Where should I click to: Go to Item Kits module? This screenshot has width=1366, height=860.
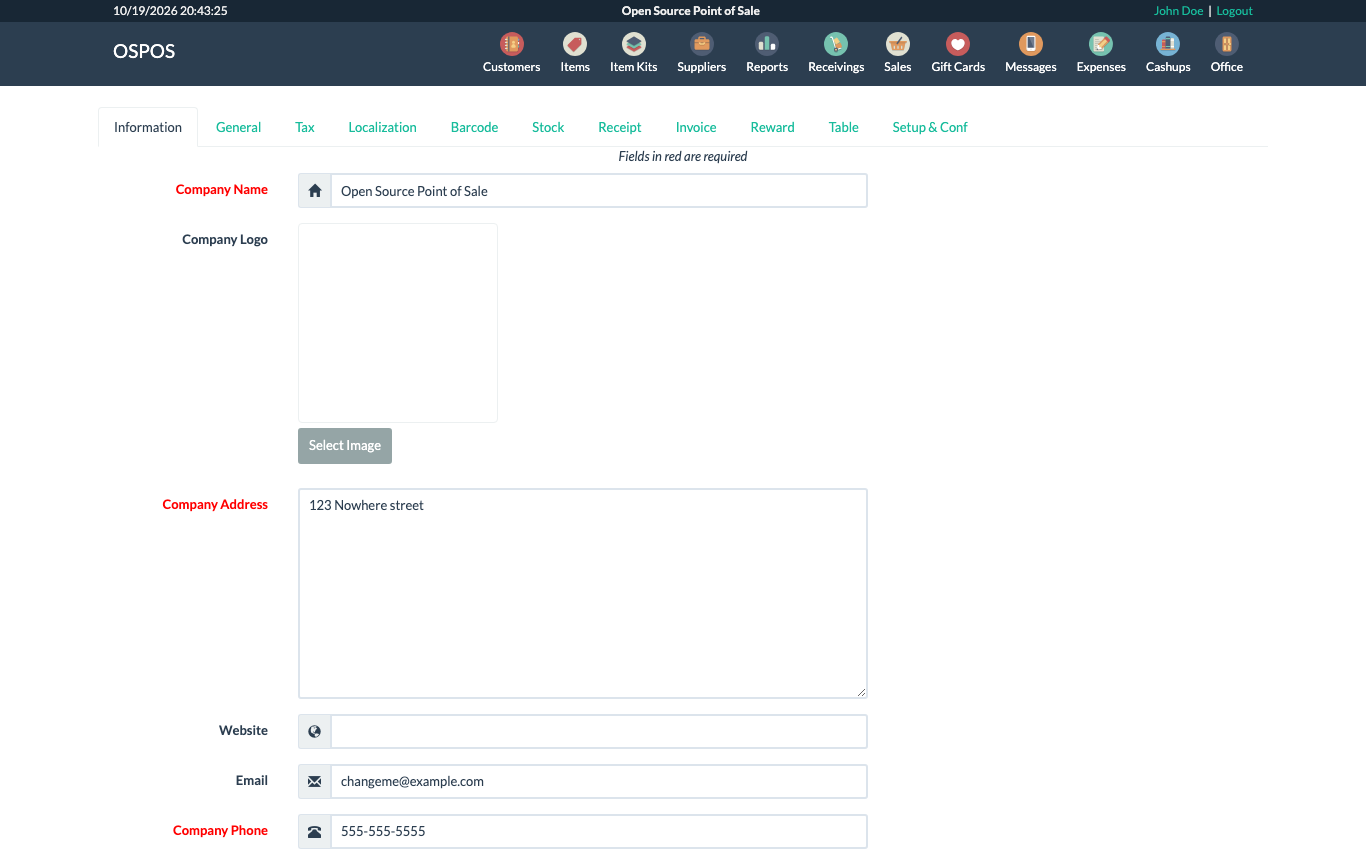click(x=633, y=53)
